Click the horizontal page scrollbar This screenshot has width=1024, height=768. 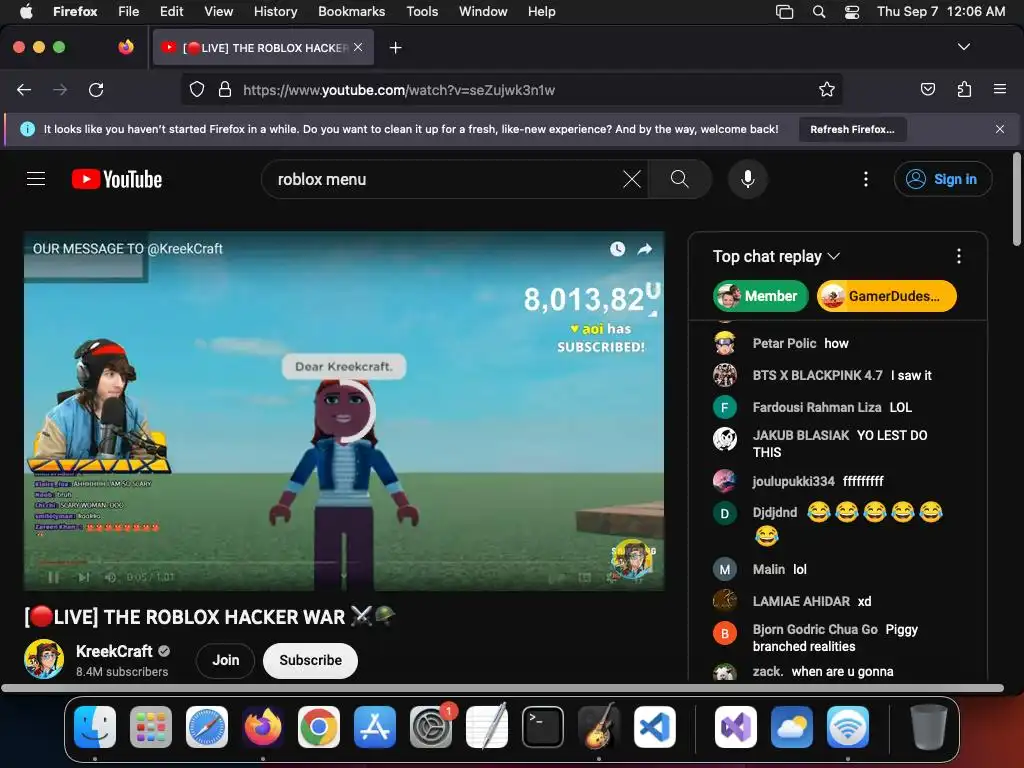point(502,688)
